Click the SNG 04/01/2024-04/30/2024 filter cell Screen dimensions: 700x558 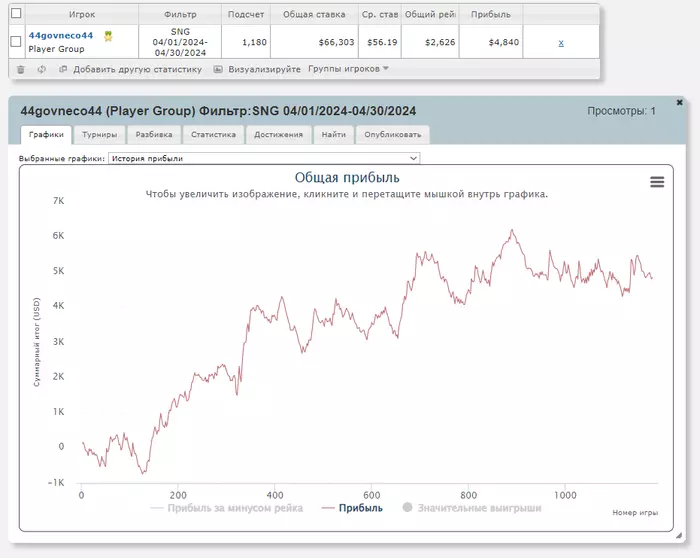[180, 42]
